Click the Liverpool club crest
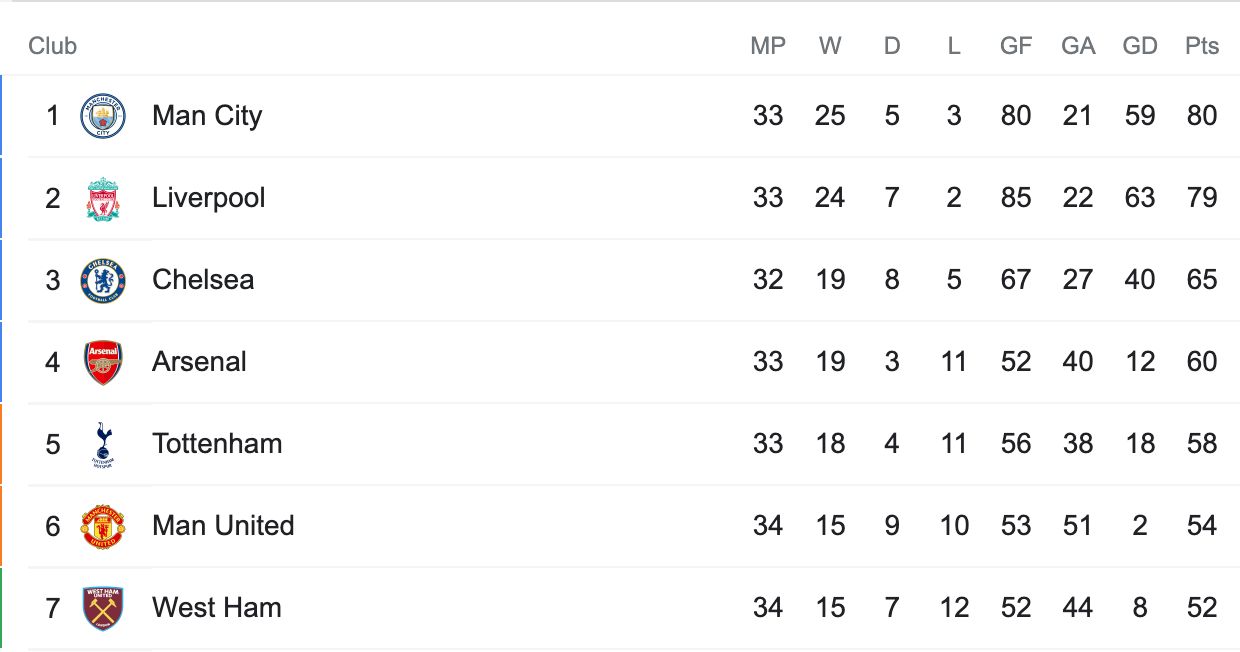The image size is (1240, 652). click(x=103, y=198)
